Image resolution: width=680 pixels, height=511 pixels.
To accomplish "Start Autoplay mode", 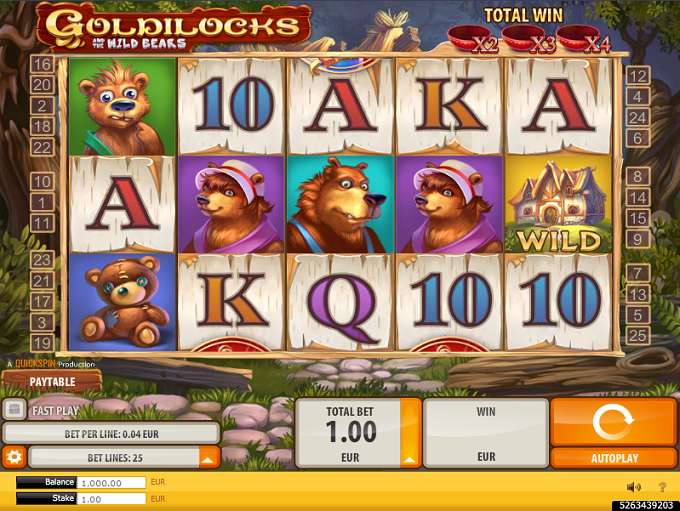I will (613, 458).
